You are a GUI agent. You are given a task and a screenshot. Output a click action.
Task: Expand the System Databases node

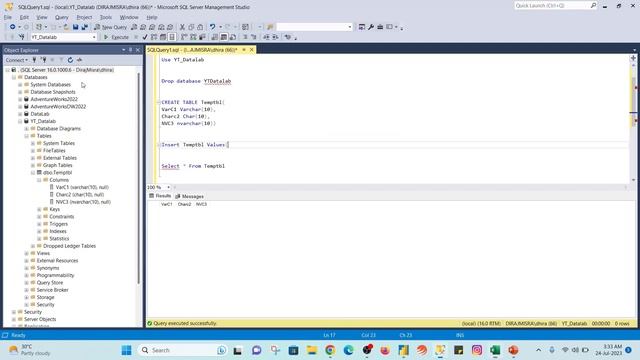pyautogui.click(x=20, y=84)
